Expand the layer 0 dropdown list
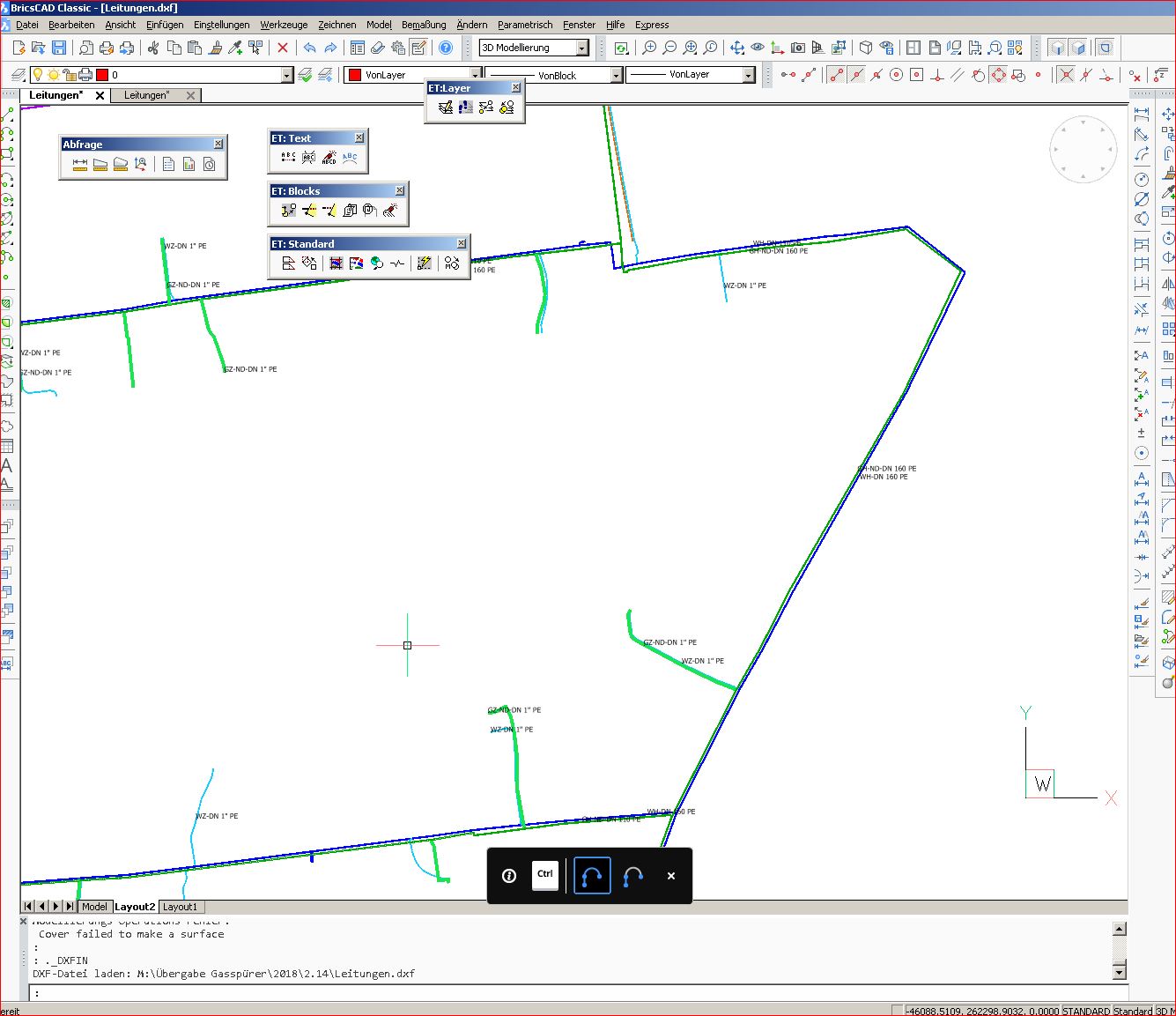Image resolution: width=1176 pixels, height=1016 pixels. (286, 76)
